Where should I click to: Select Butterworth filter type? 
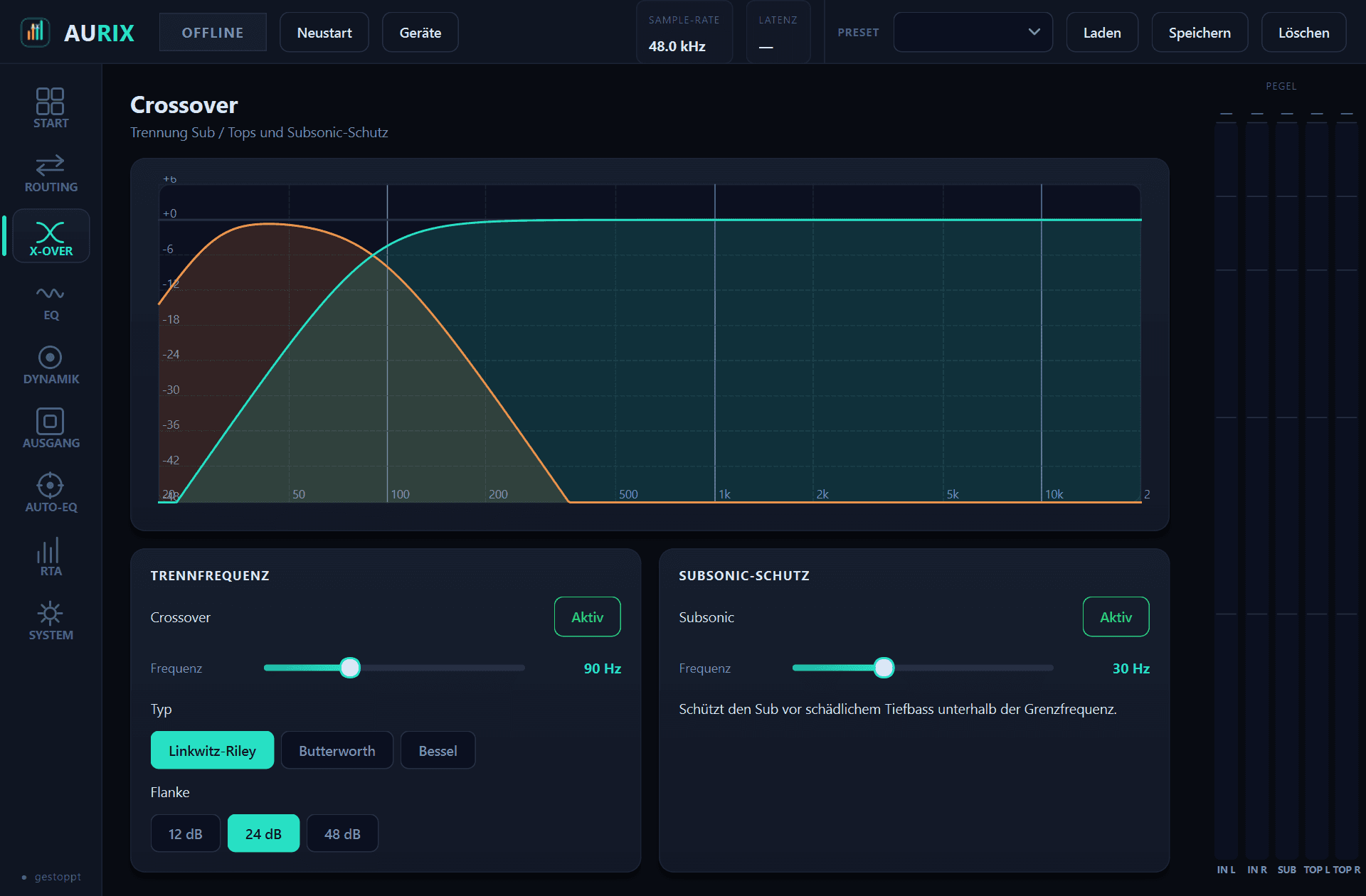tap(337, 750)
